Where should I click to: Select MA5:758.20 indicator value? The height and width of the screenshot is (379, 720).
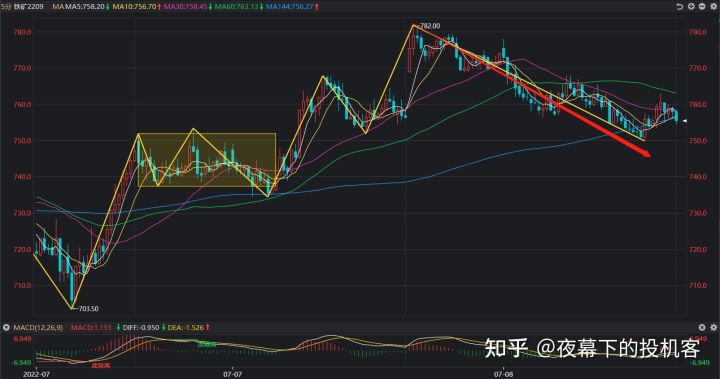point(84,7)
